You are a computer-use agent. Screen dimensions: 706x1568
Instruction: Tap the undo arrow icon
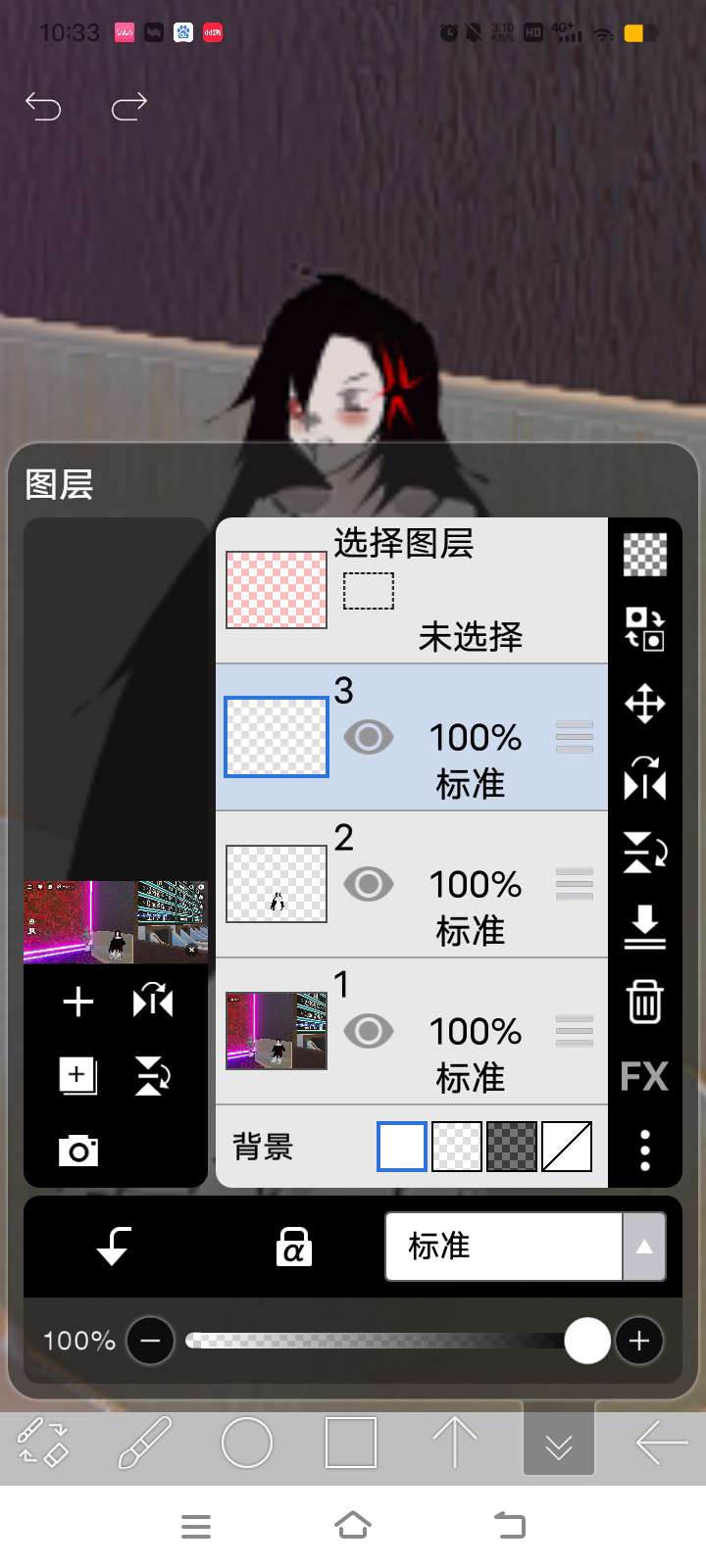click(x=43, y=106)
